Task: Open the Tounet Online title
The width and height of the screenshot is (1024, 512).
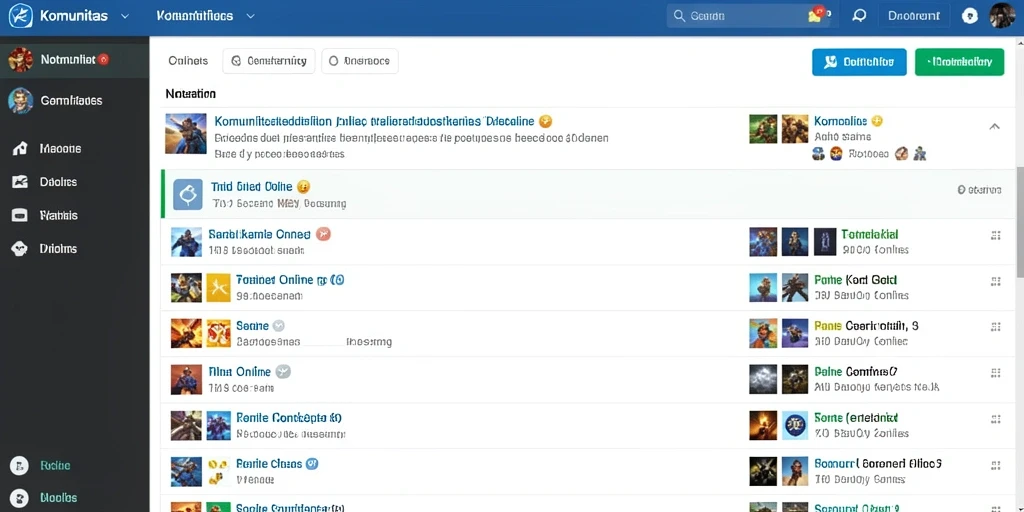Action: [x=274, y=280]
